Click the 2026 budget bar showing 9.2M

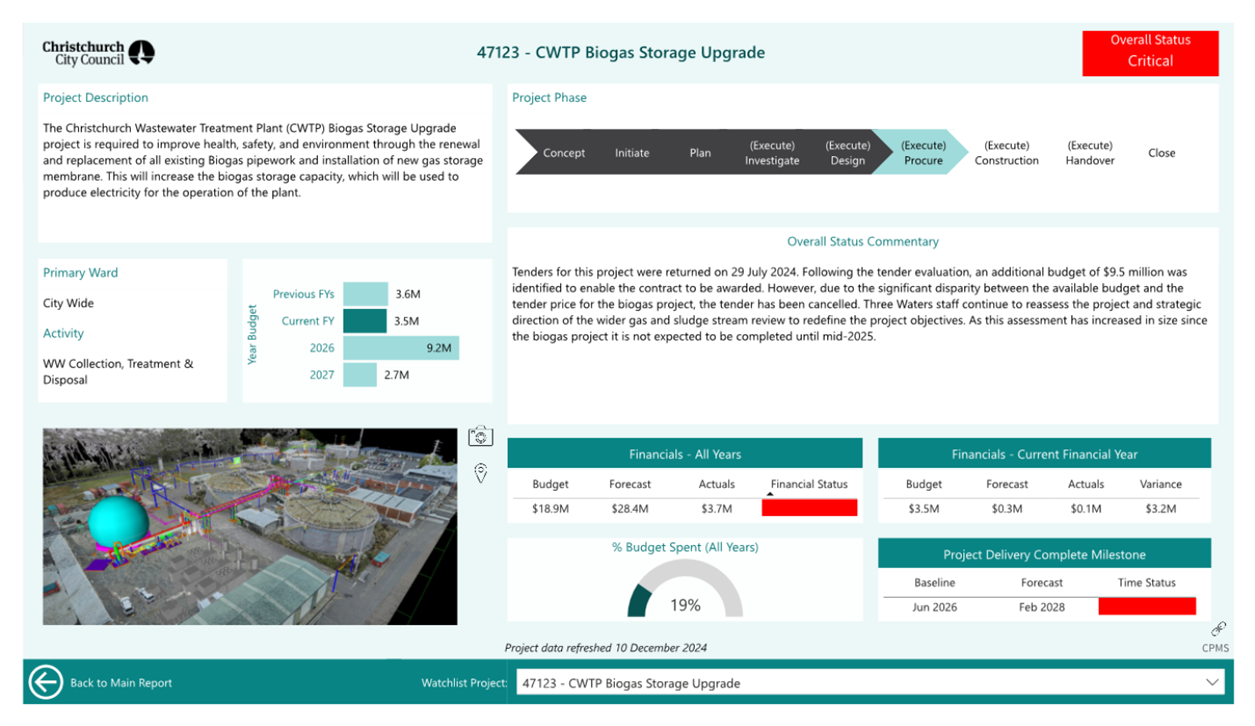pyautogui.click(x=401, y=348)
